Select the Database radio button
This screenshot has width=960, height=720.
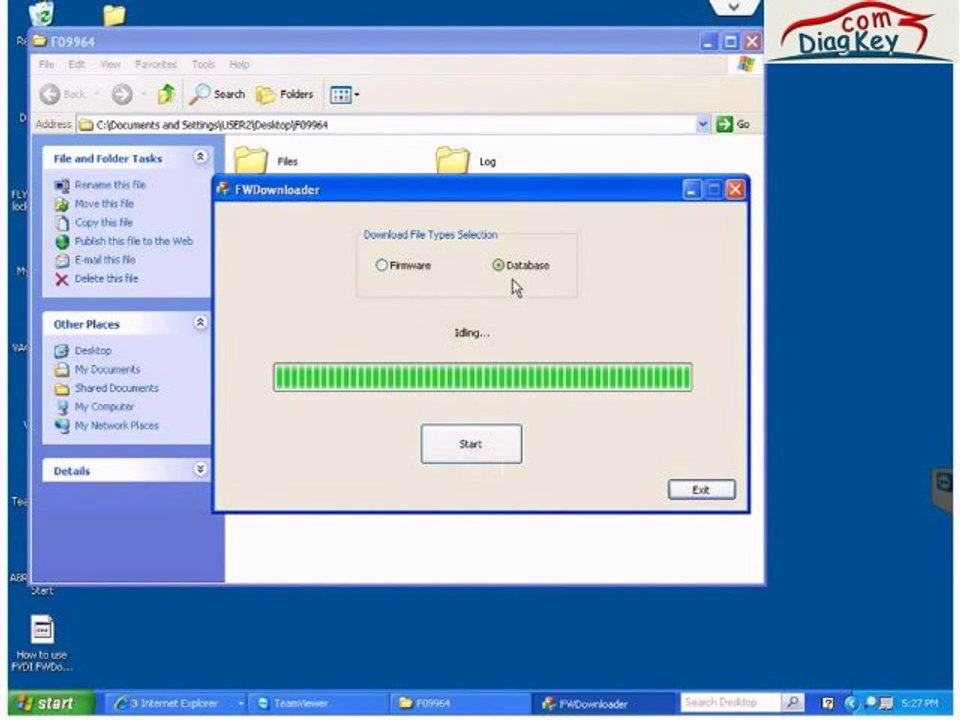(498, 265)
